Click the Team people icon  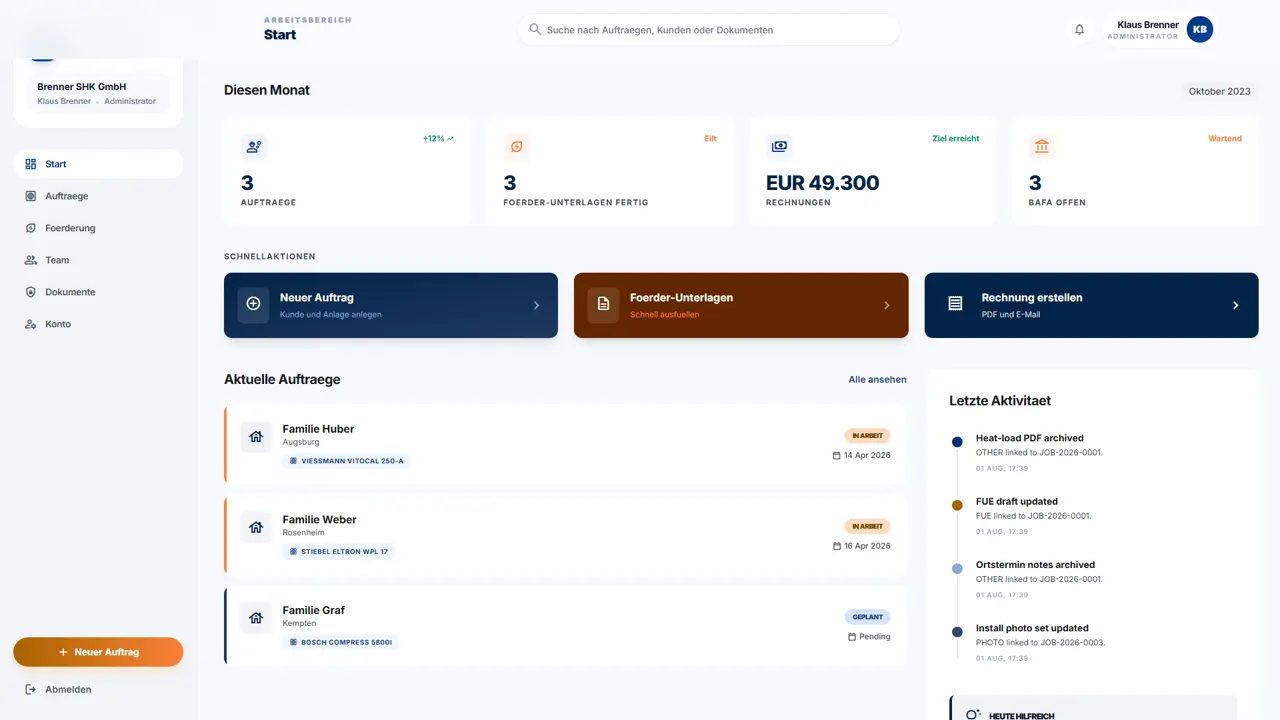tap(30, 260)
